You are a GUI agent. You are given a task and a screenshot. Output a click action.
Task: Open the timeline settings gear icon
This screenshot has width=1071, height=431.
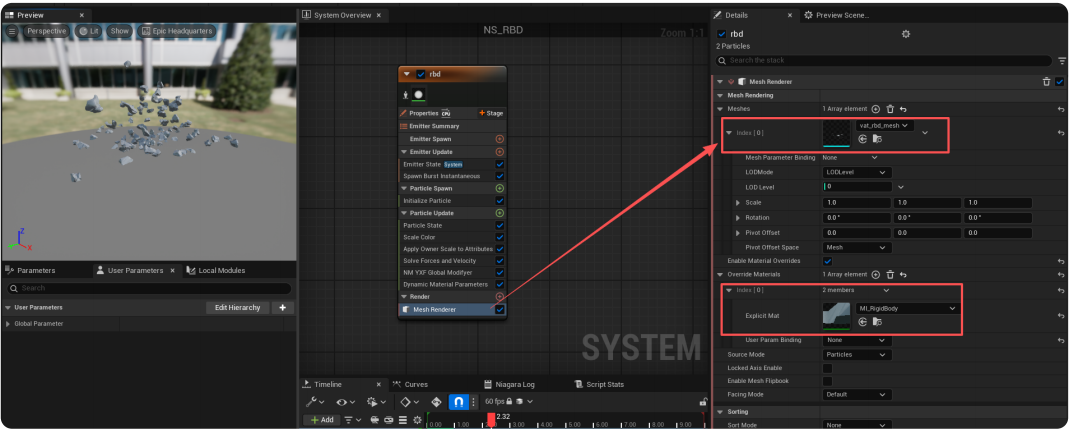point(417,420)
